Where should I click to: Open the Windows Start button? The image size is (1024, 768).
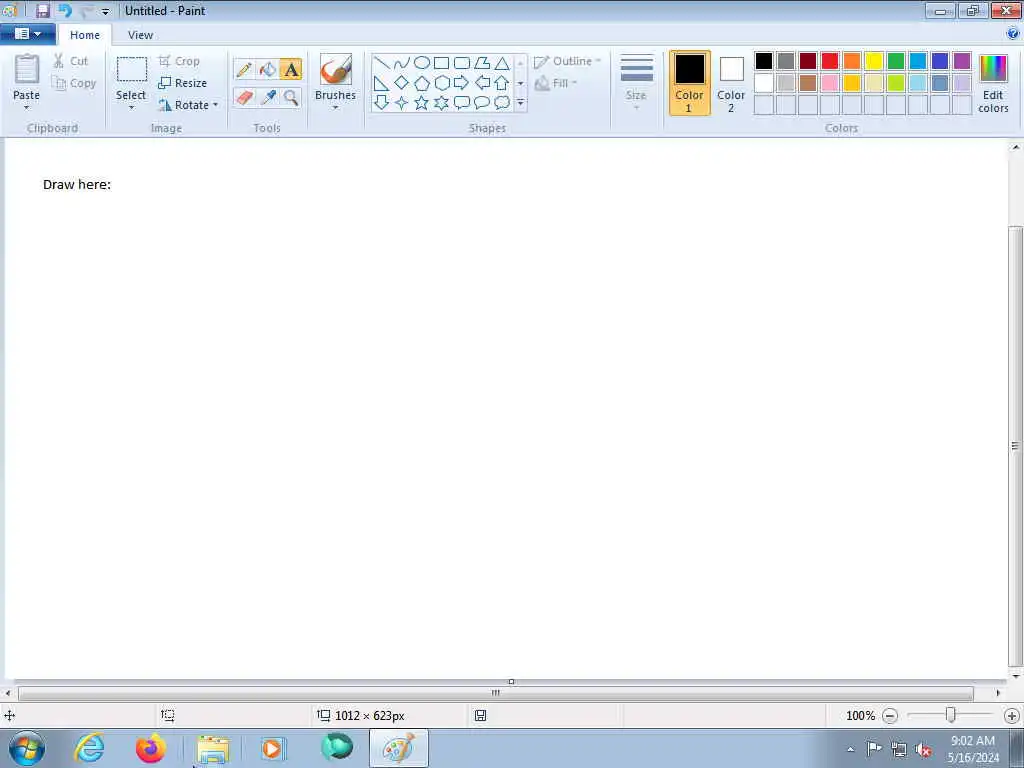click(x=27, y=748)
